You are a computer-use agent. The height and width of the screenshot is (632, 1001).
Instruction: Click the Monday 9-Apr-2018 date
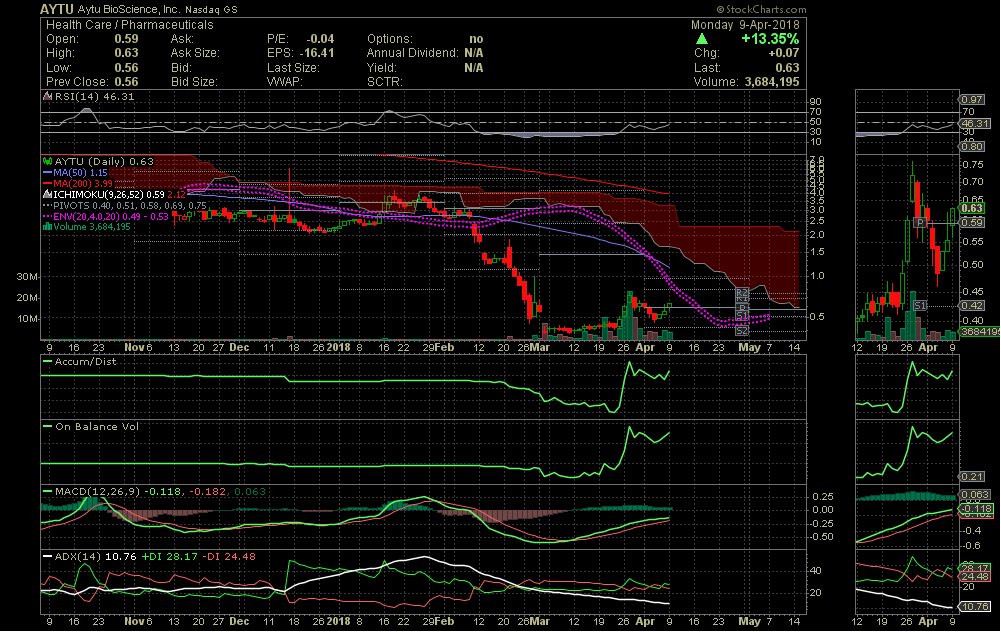(x=745, y=25)
